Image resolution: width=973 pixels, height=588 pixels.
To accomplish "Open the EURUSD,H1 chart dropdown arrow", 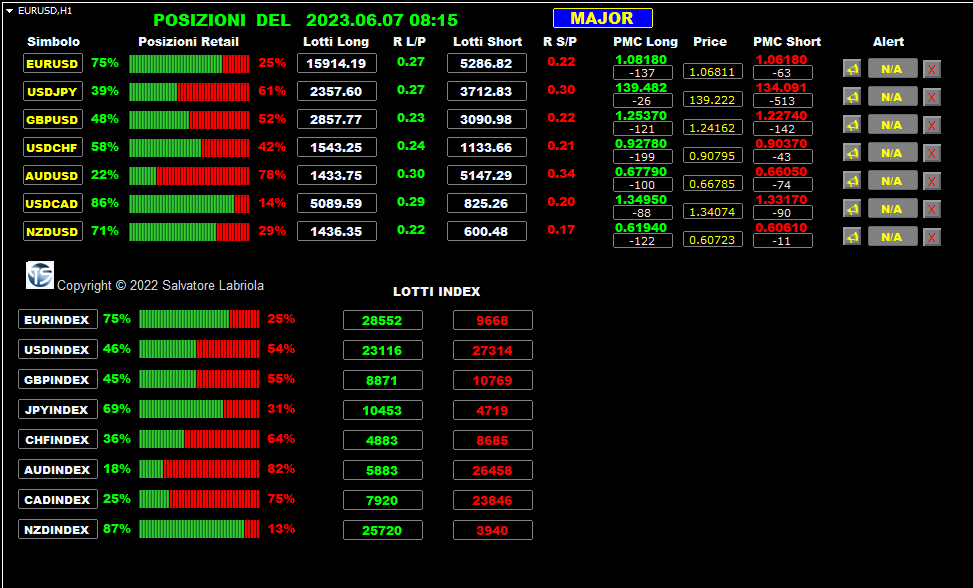I will click(x=10, y=11).
